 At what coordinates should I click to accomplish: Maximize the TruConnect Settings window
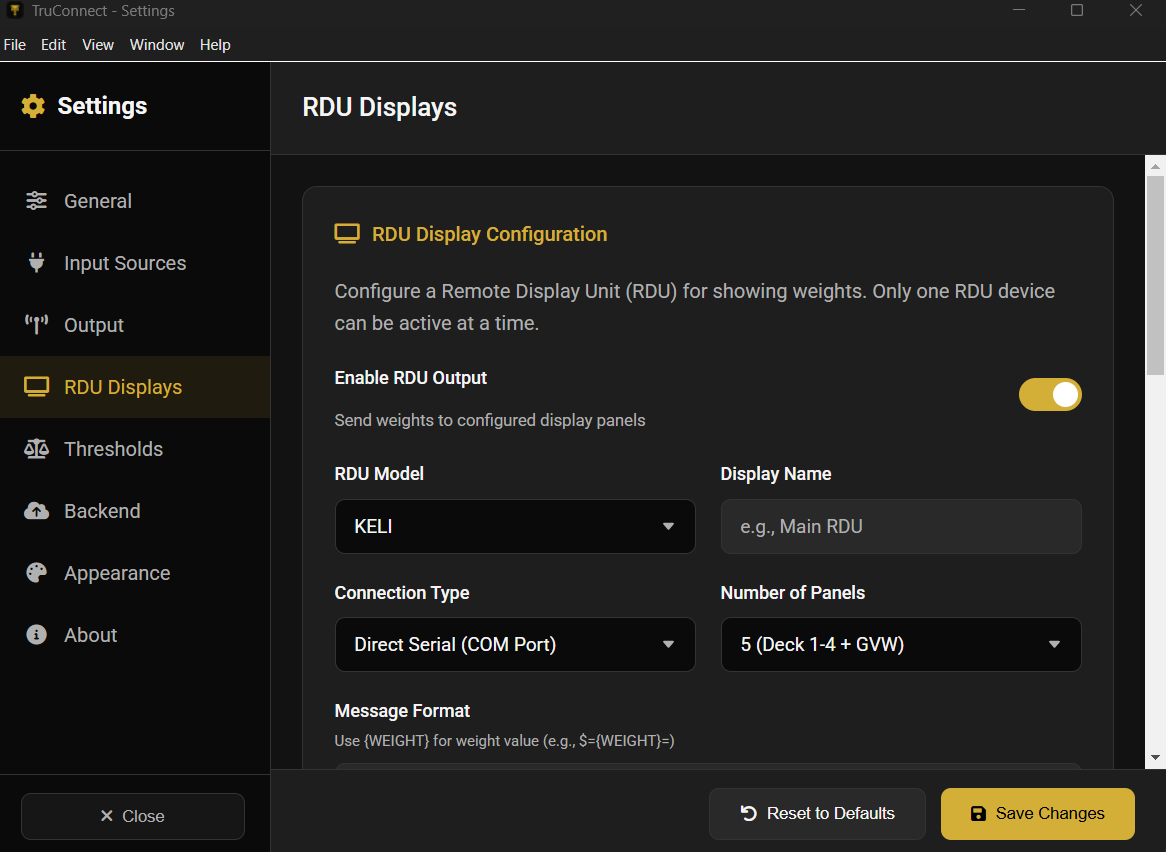(x=1077, y=10)
